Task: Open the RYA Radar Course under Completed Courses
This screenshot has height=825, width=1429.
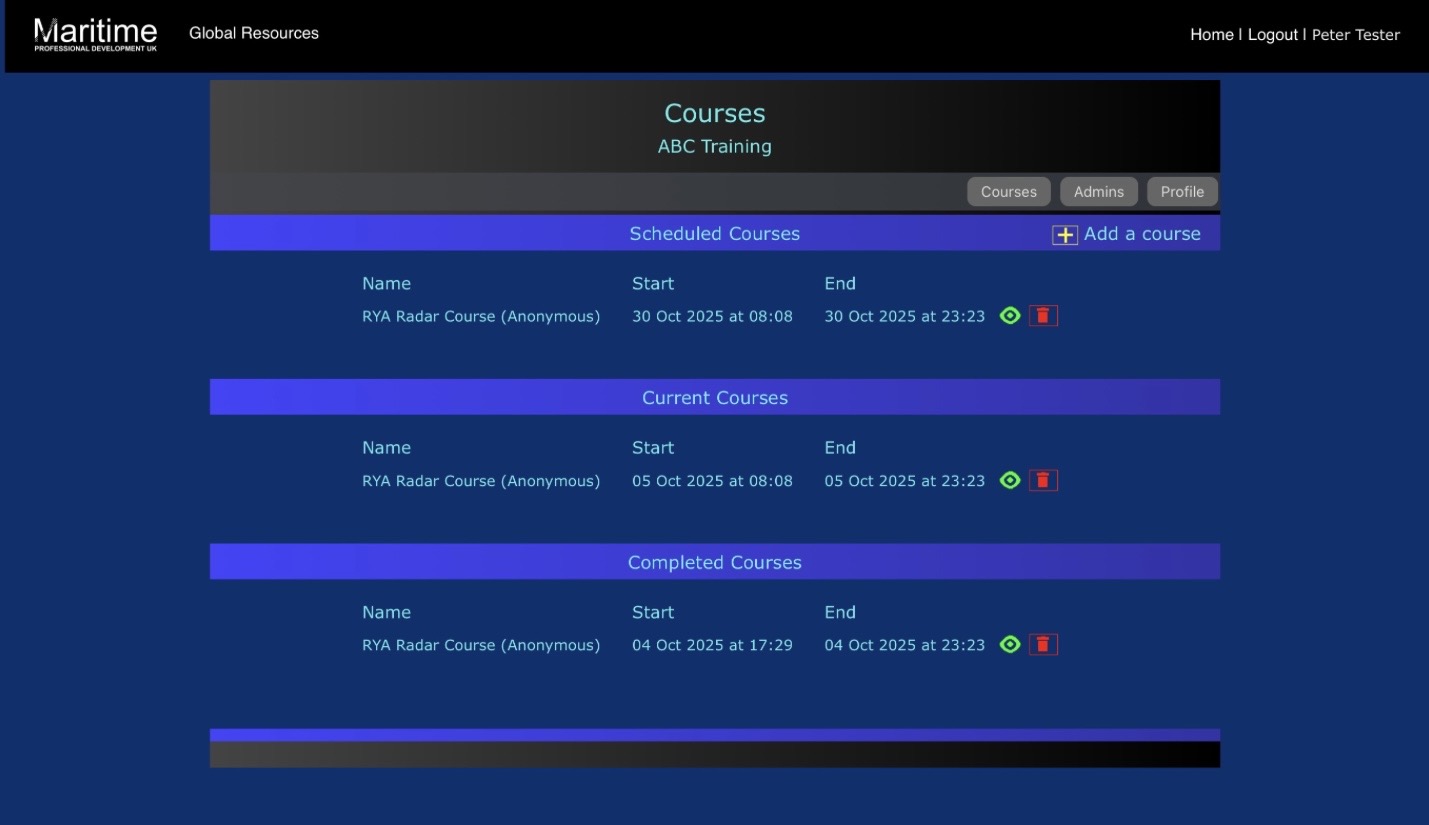Action: [x=481, y=644]
